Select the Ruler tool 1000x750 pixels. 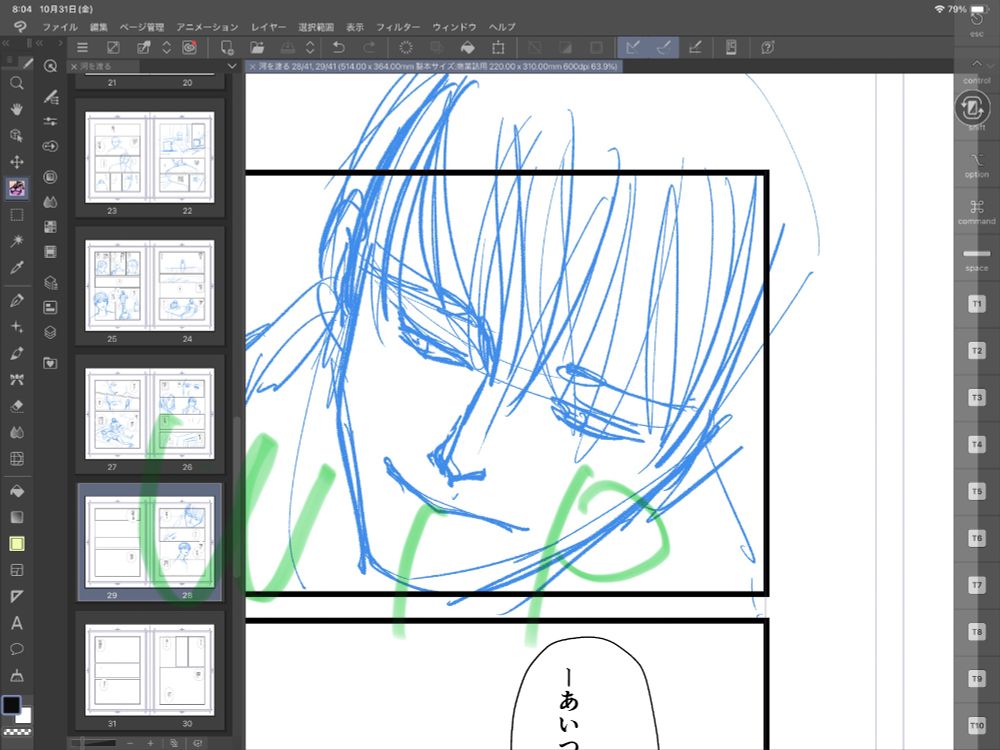[x=17, y=596]
